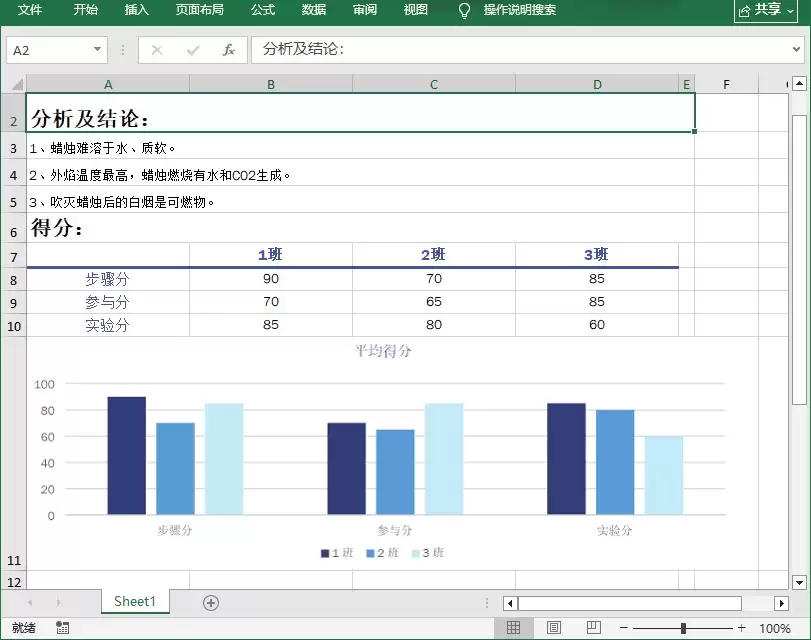Click the 3班 header cell

[597, 255]
